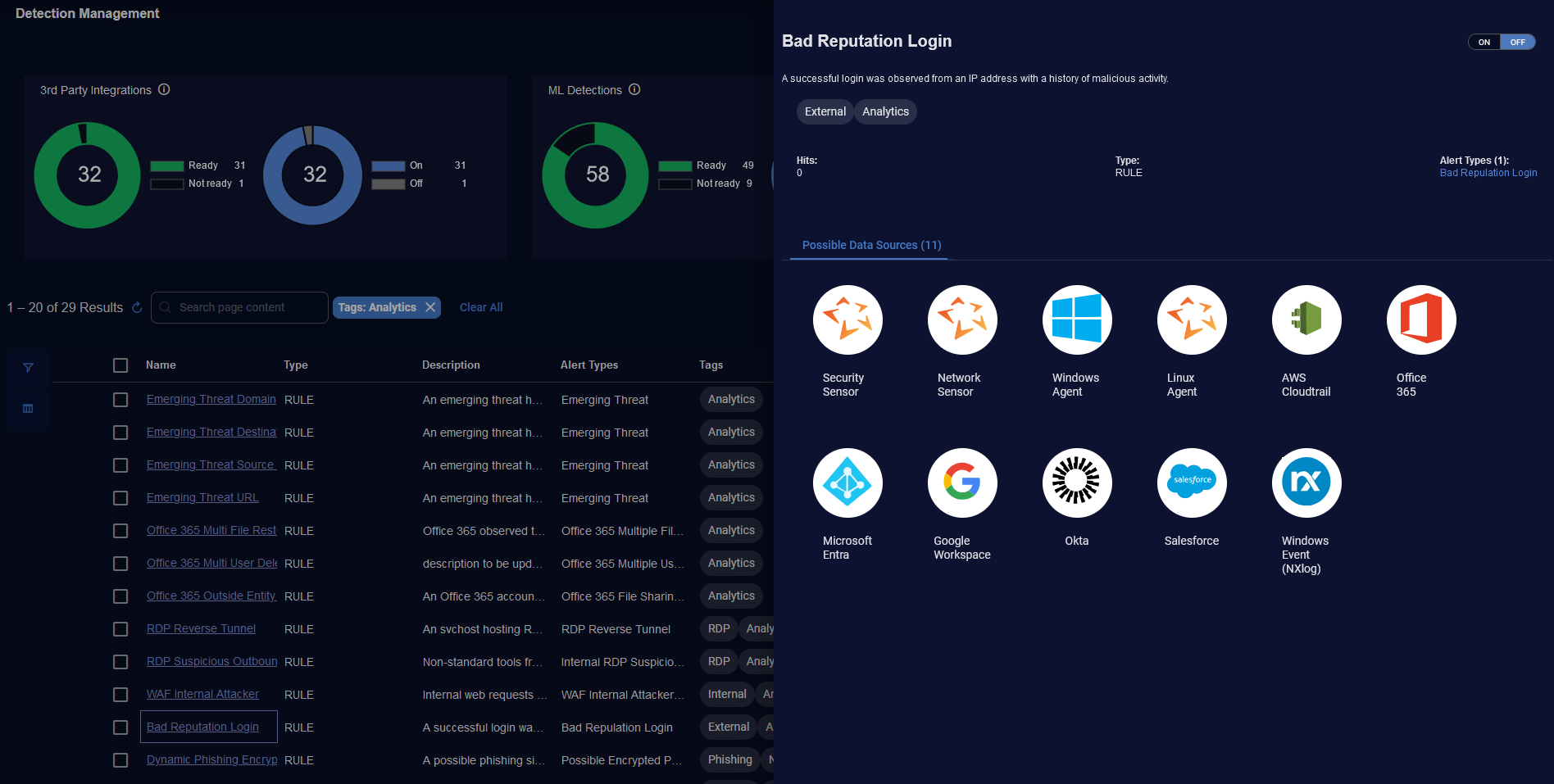1554x784 pixels.
Task: Remove the Tags: Analytics filter chip
Action: [430, 307]
